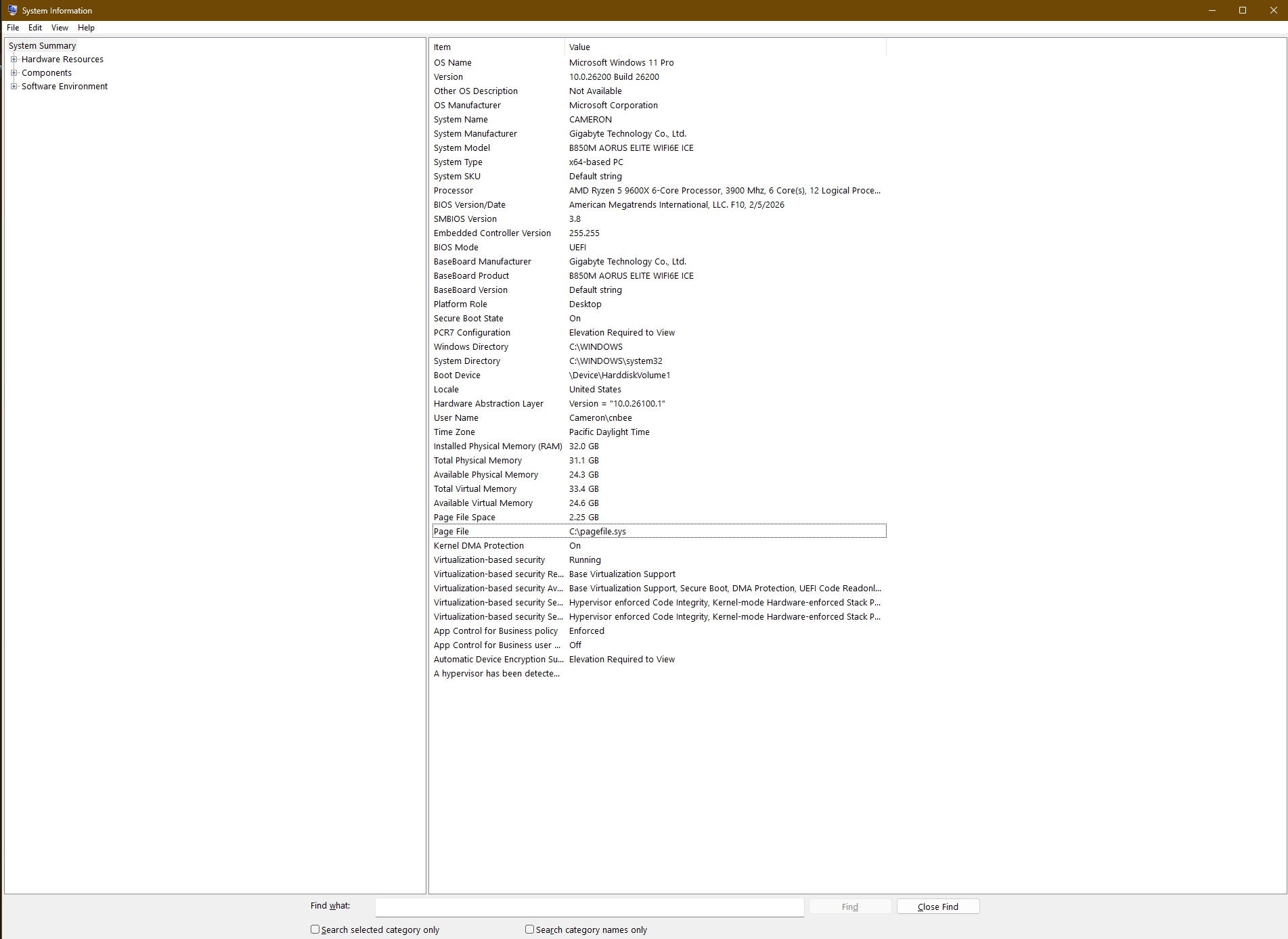Select the OS Name row
Viewport: 1288px width, 939px height.
tap(659, 63)
